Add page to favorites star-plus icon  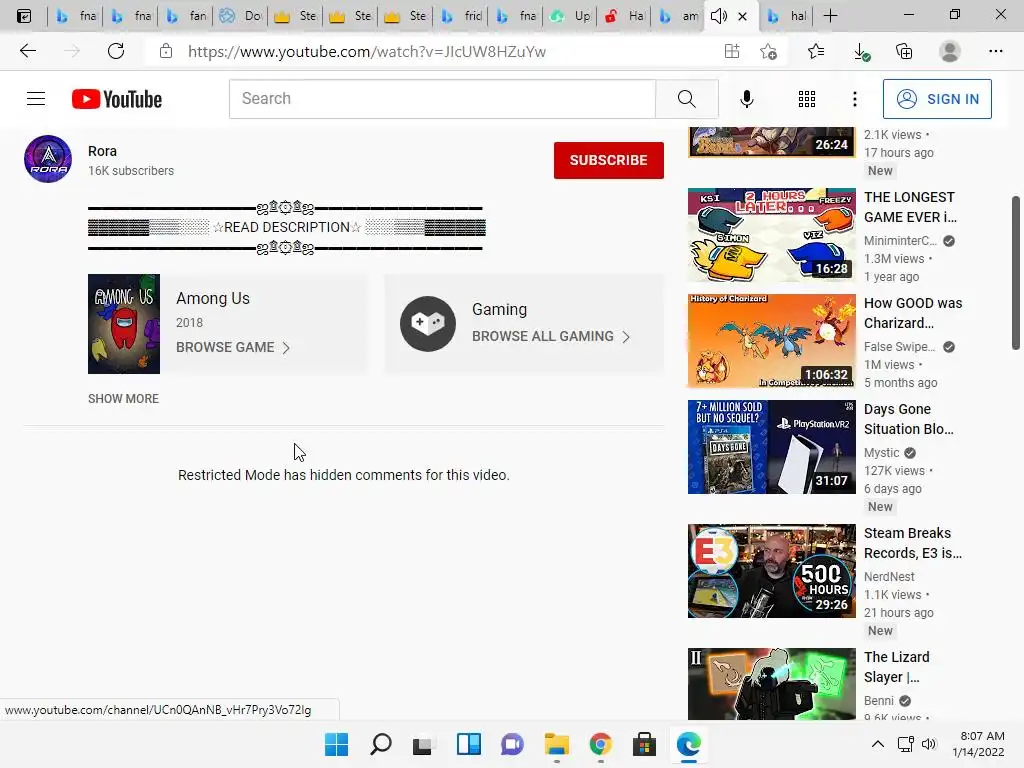pyautogui.click(x=769, y=51)
